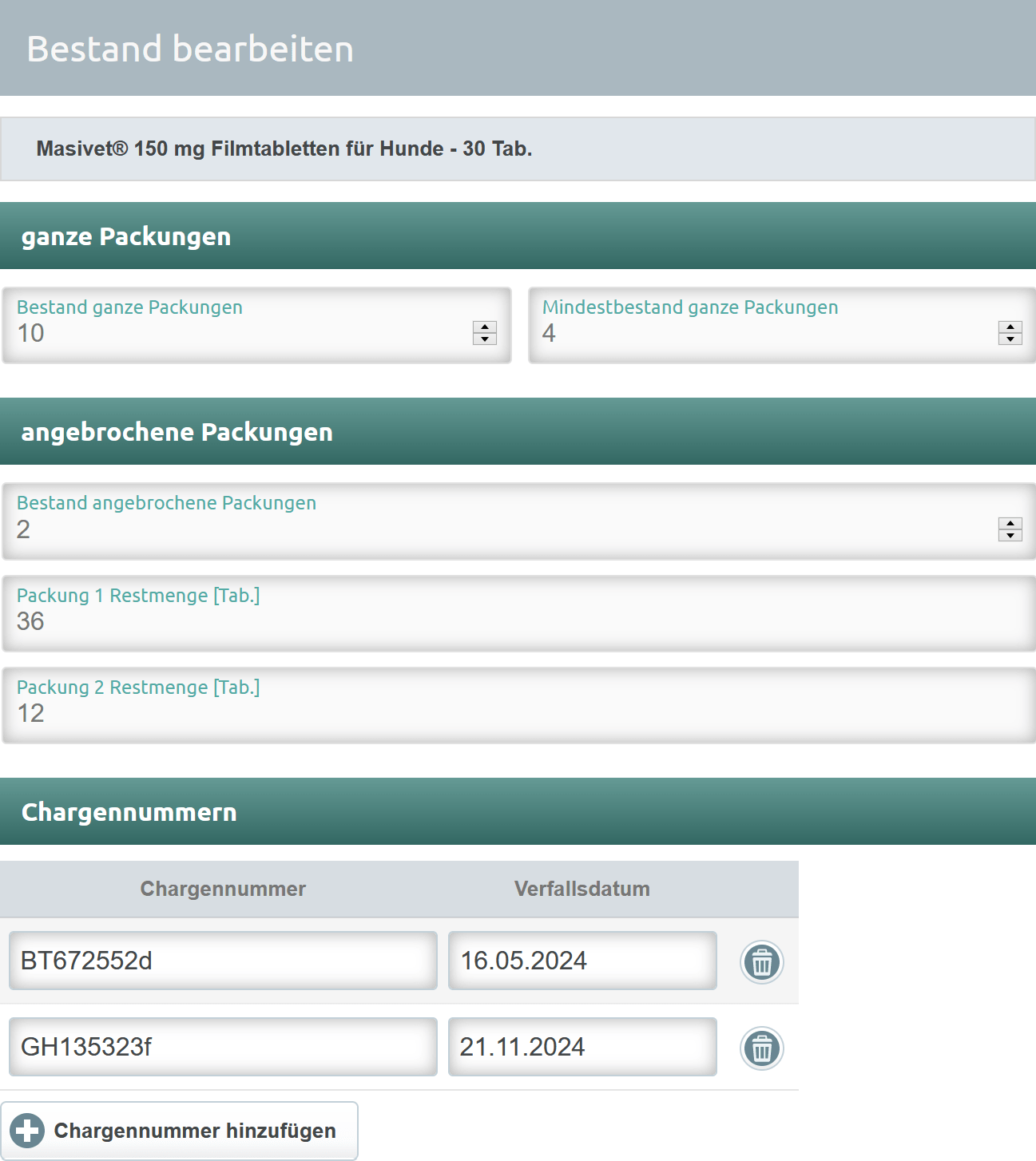Edit the Mindestbestand ganze Packungen field
1036x1161 pixels.
782,326
